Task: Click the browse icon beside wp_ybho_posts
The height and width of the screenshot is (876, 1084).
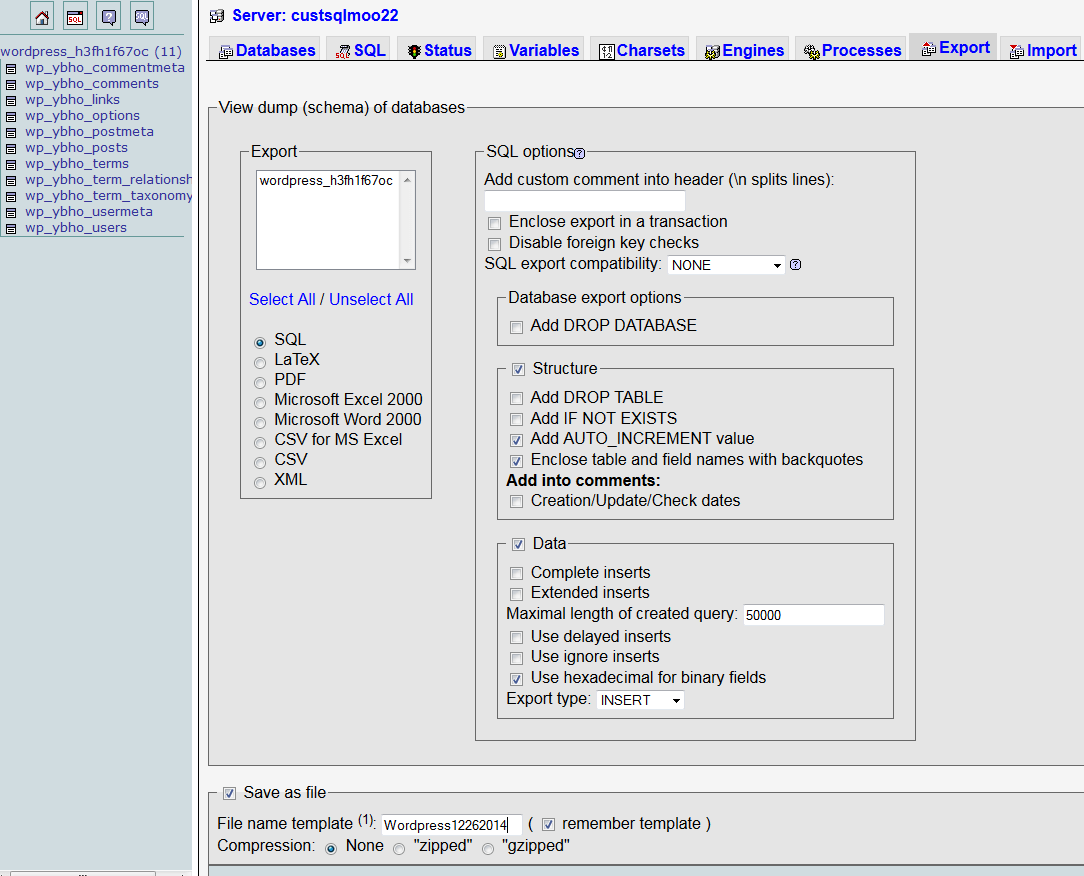Action: click(11, 148)
